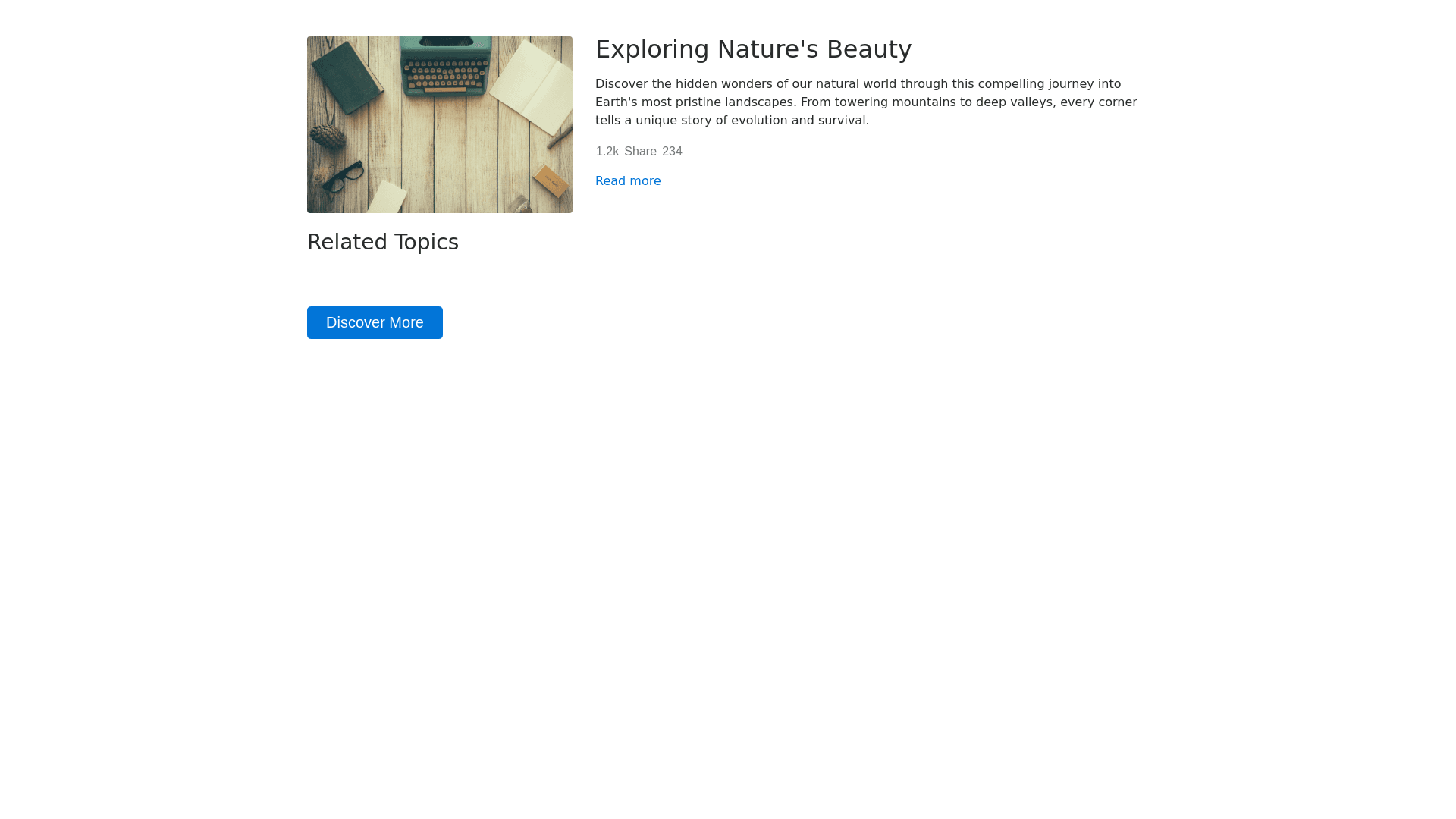The image size is (1456, 819).
Task: Click the typewriter keyboard keys in photo
Action: click(x=445, y=74)
